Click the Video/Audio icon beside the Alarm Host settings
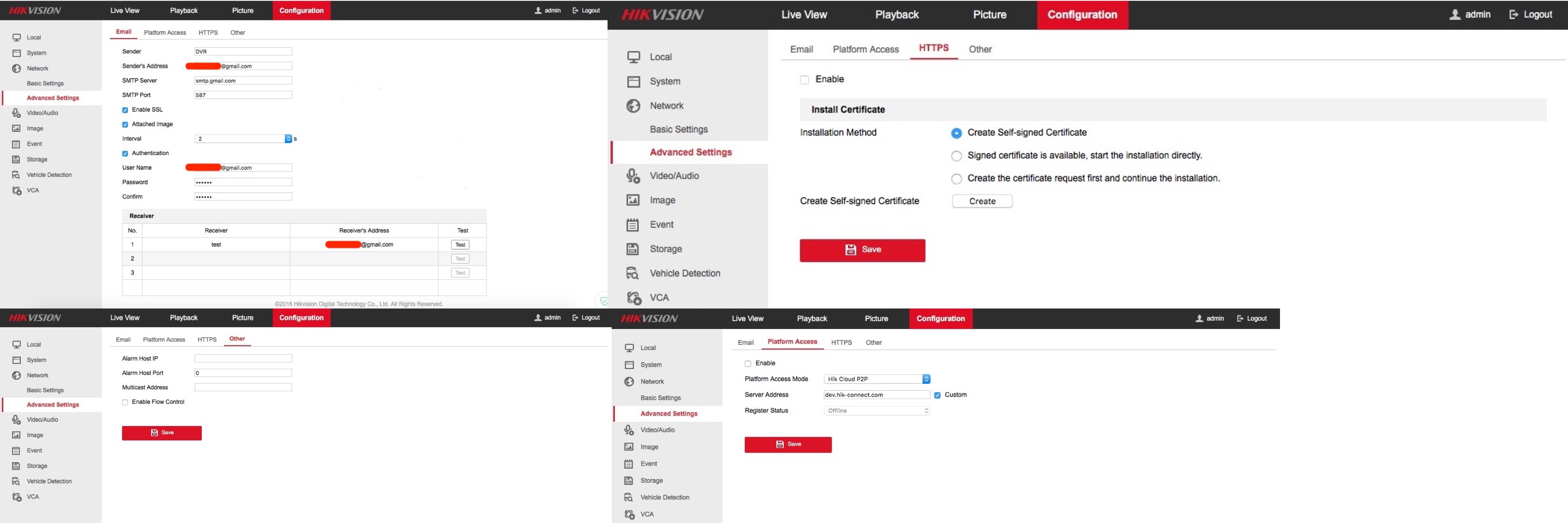 coord(16,420)
